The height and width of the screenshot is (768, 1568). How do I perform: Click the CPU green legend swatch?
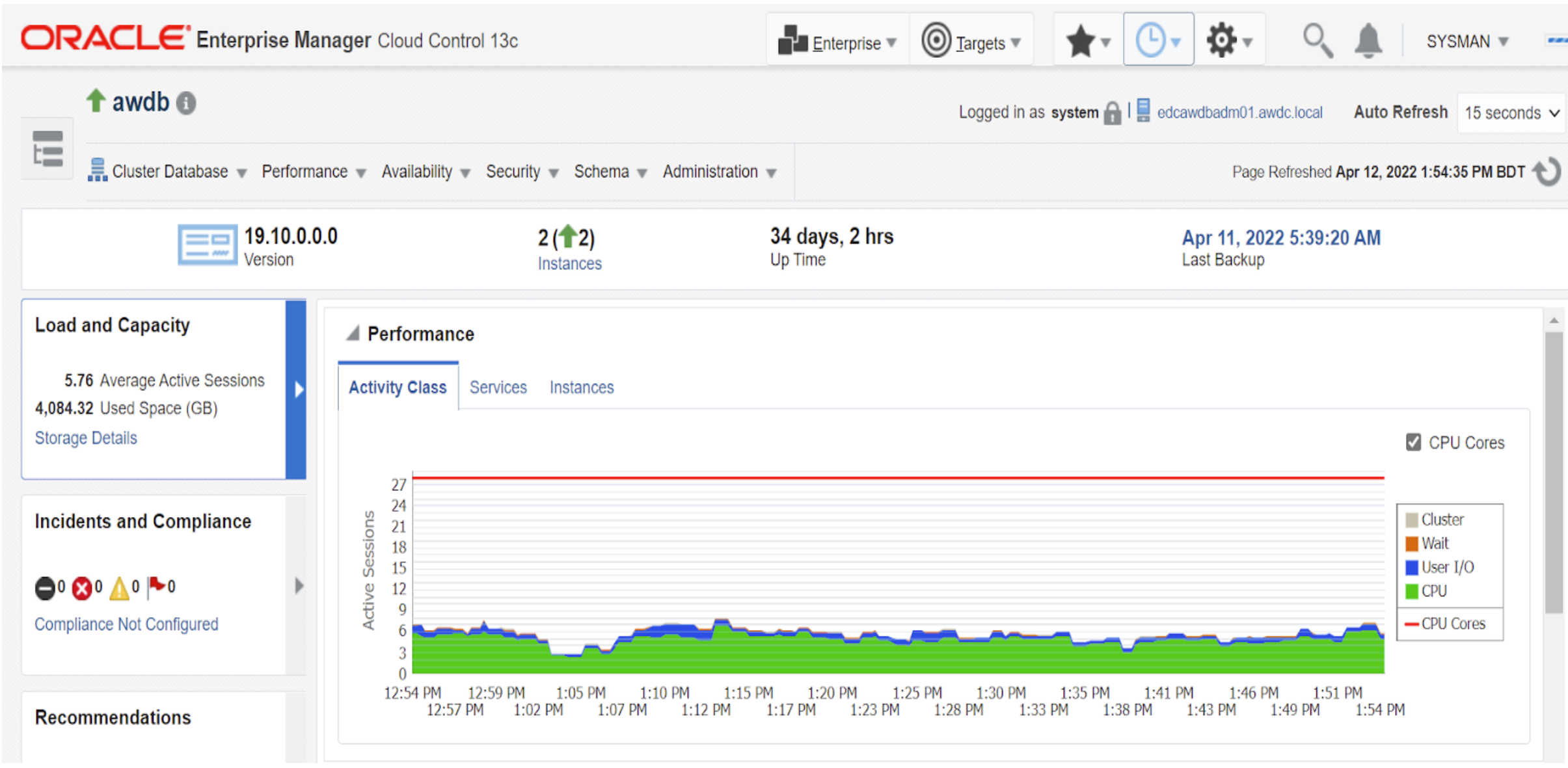pos(1412,591)
